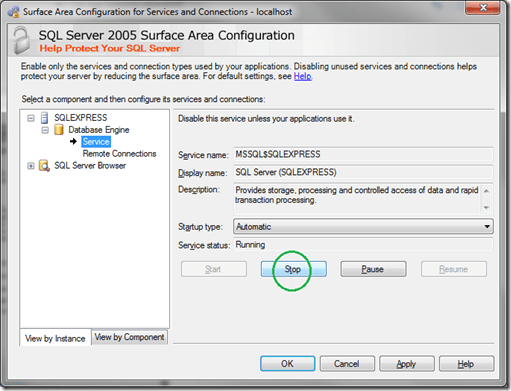Click the 'Help Protect Your SQL Server' text
The image size is (511, 391).
(x=110, y=48)
